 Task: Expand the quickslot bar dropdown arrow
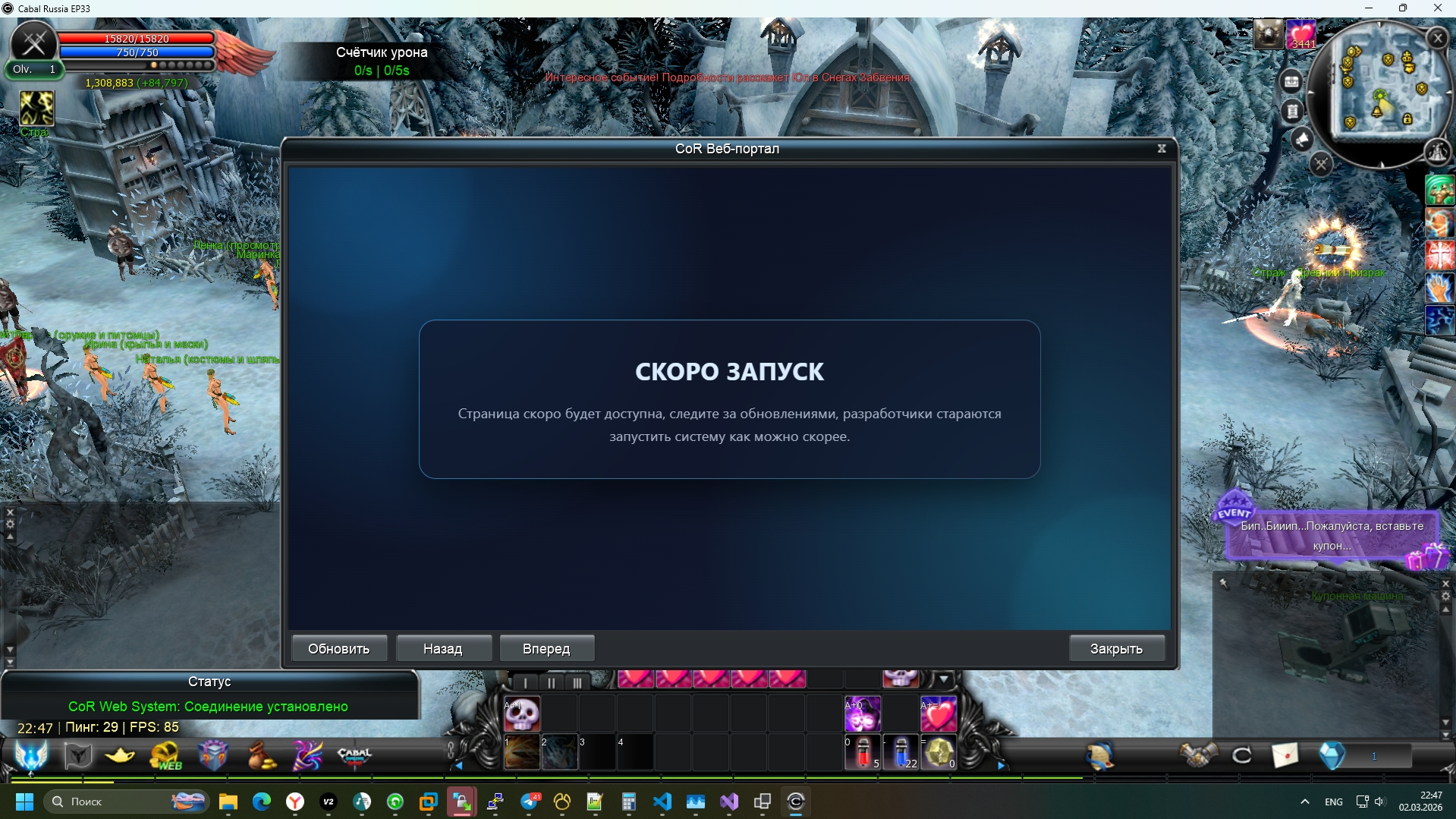(x=943, y=679)
